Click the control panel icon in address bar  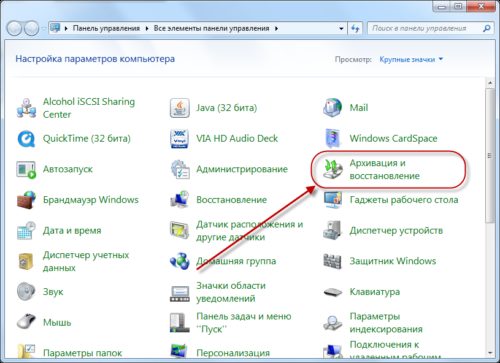[x=55, y=28]
